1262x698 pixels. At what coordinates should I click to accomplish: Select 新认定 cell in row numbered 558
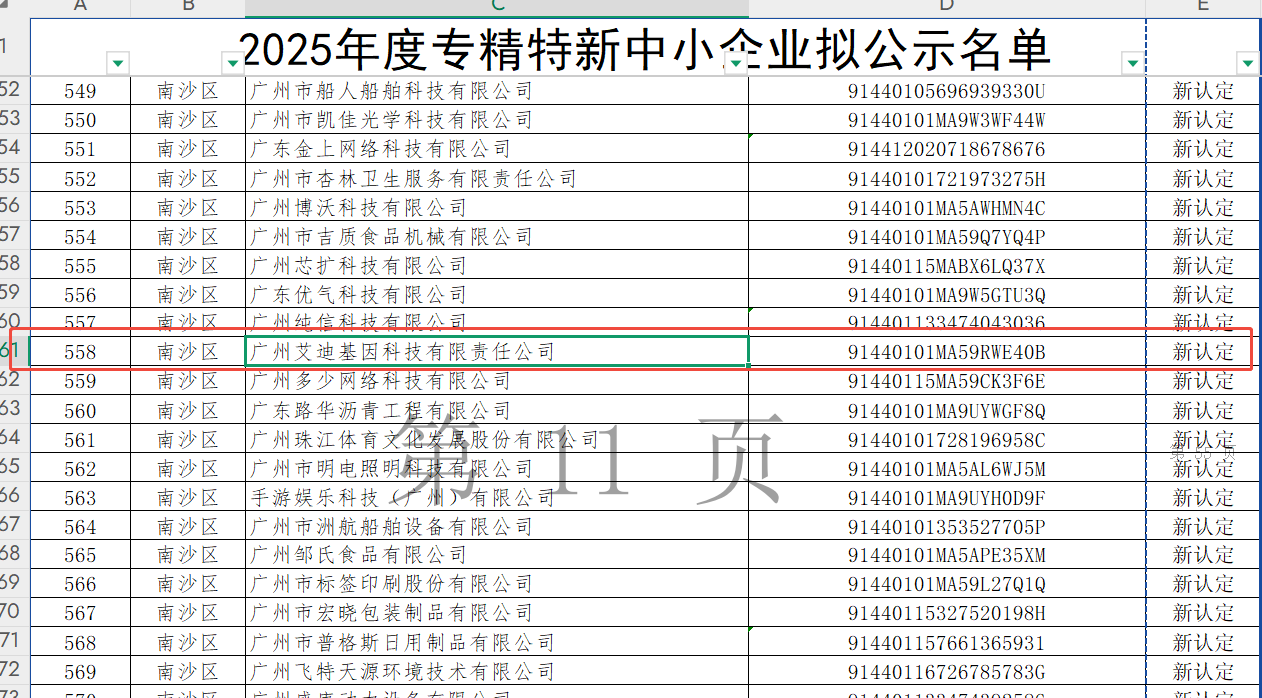[1203, 352]
